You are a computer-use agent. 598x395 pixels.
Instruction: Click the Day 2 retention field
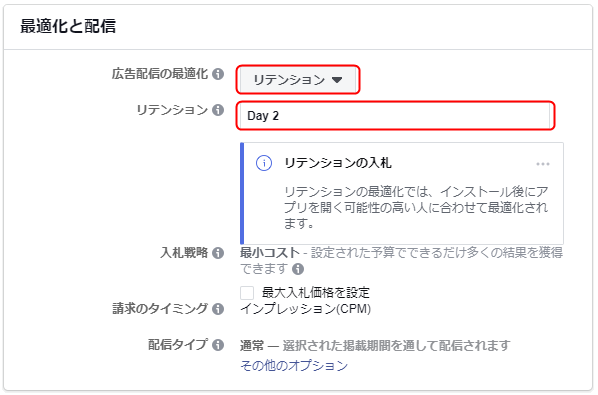click(x=395, y=116)
